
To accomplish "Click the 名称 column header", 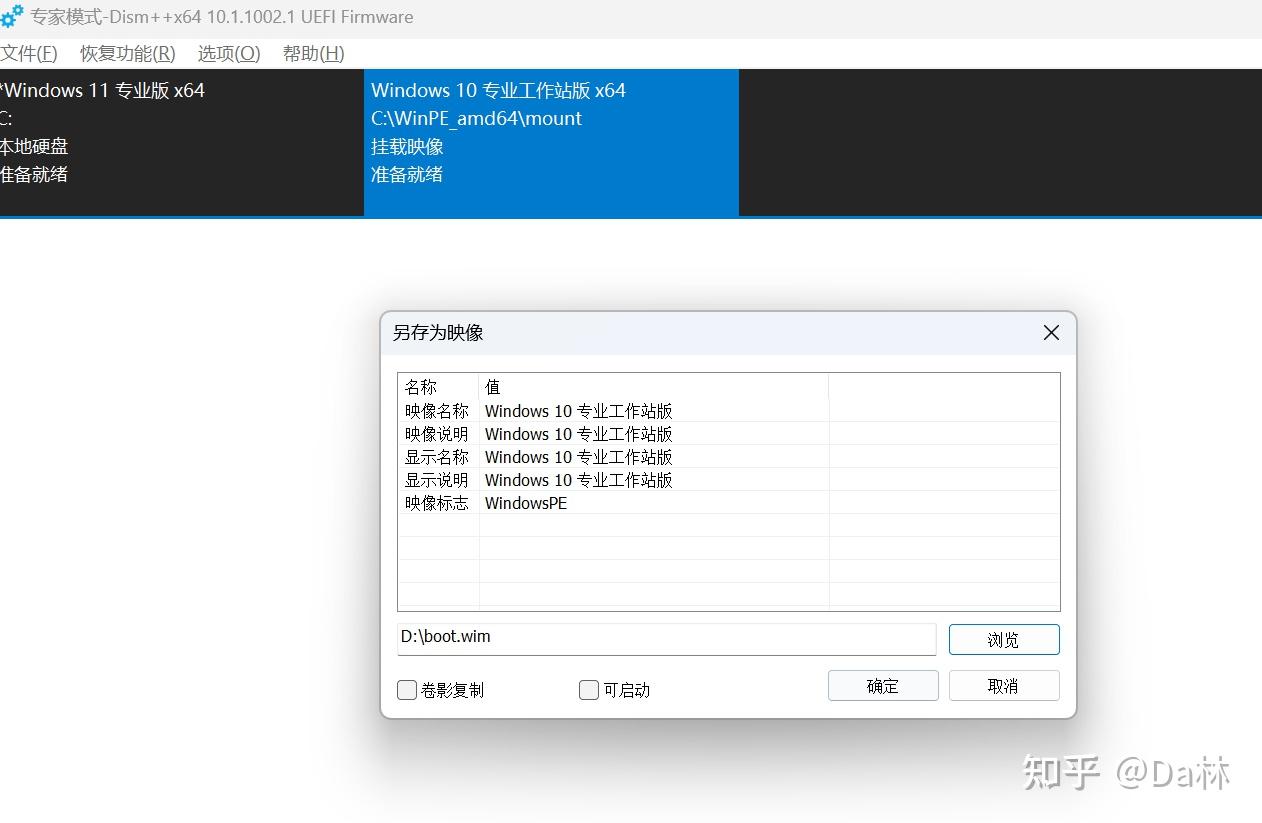I will [x=439, y=387].
